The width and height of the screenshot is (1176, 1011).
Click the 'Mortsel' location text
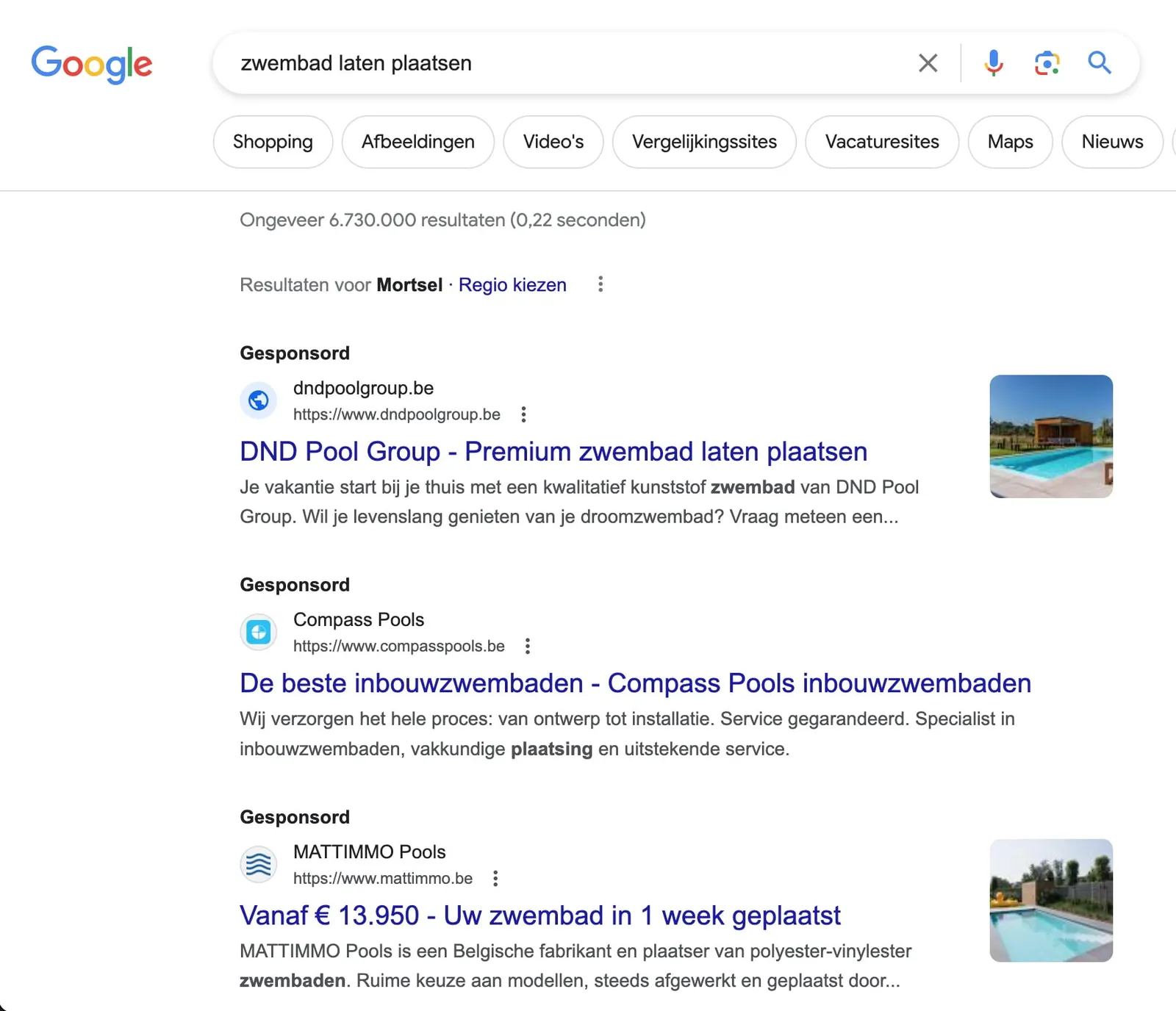click(409, 285)
